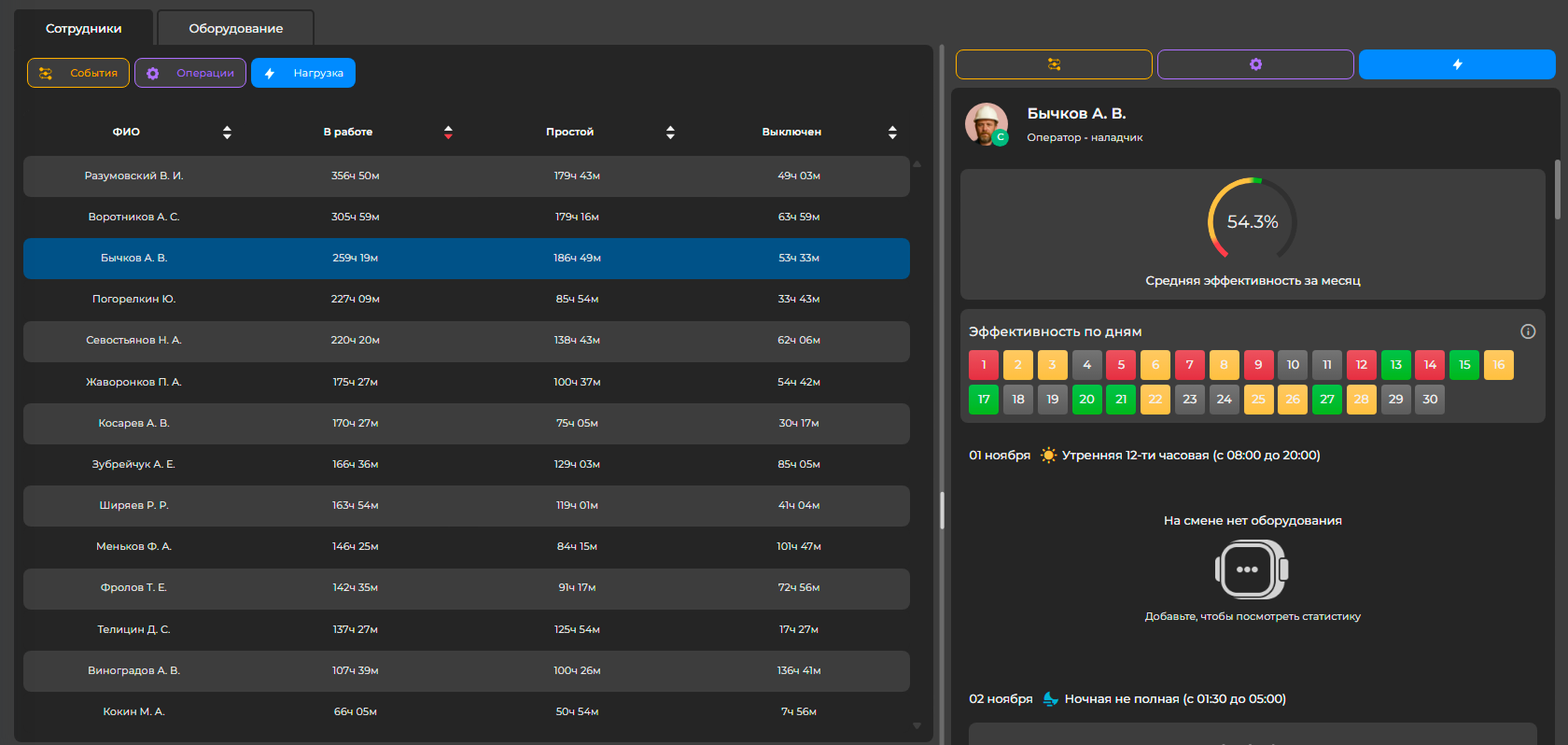Toggle the Операции filter button
The image size is (1568, 745).
tap(190, 73)
